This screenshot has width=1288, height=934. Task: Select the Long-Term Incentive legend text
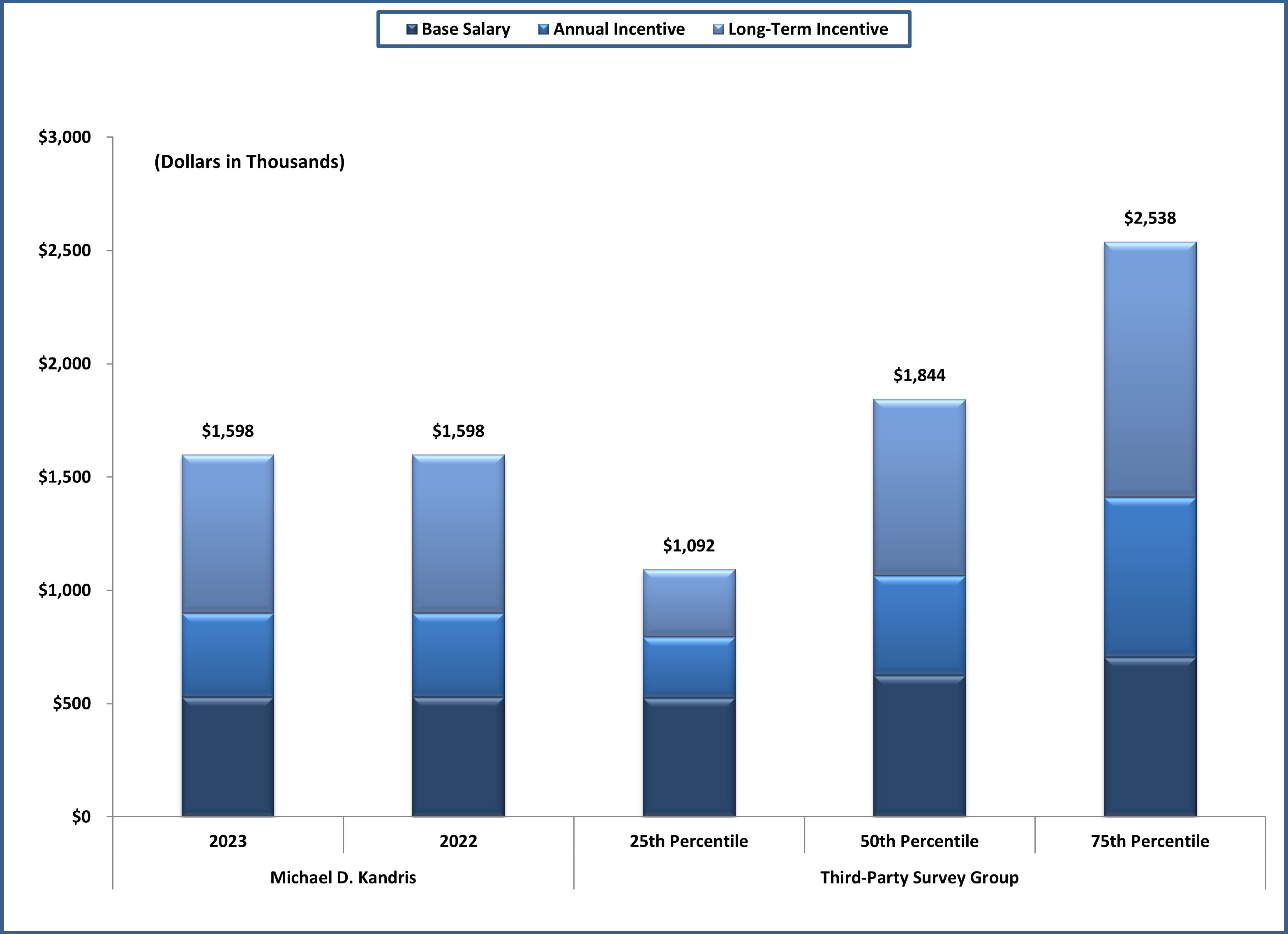[808, 29]
